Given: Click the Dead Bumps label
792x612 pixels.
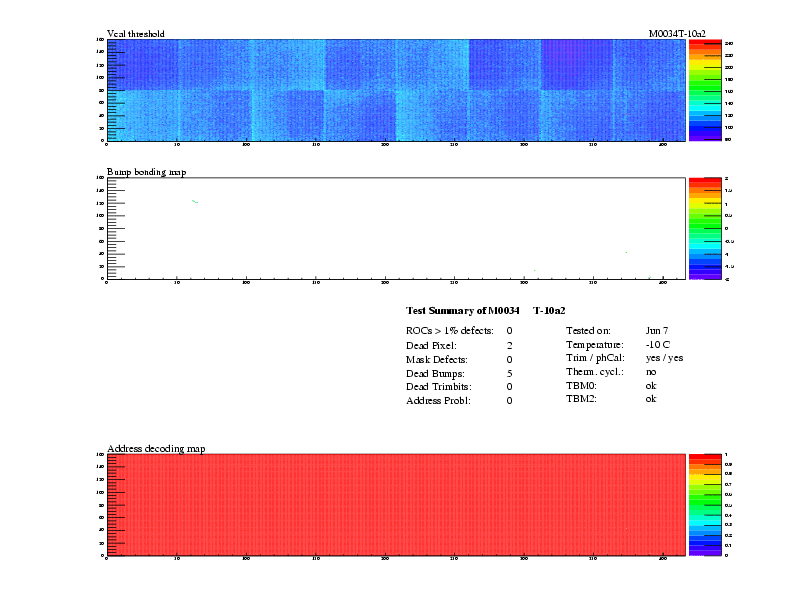Looking at the screenshot, I should coord(433,372).
